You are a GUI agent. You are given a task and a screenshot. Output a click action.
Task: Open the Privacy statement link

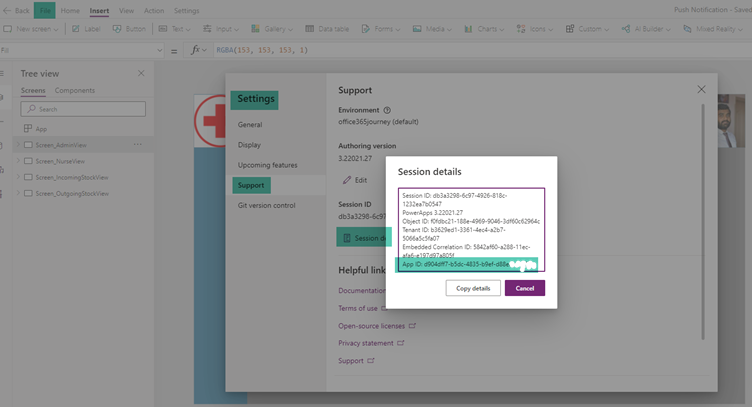point(366,343)
